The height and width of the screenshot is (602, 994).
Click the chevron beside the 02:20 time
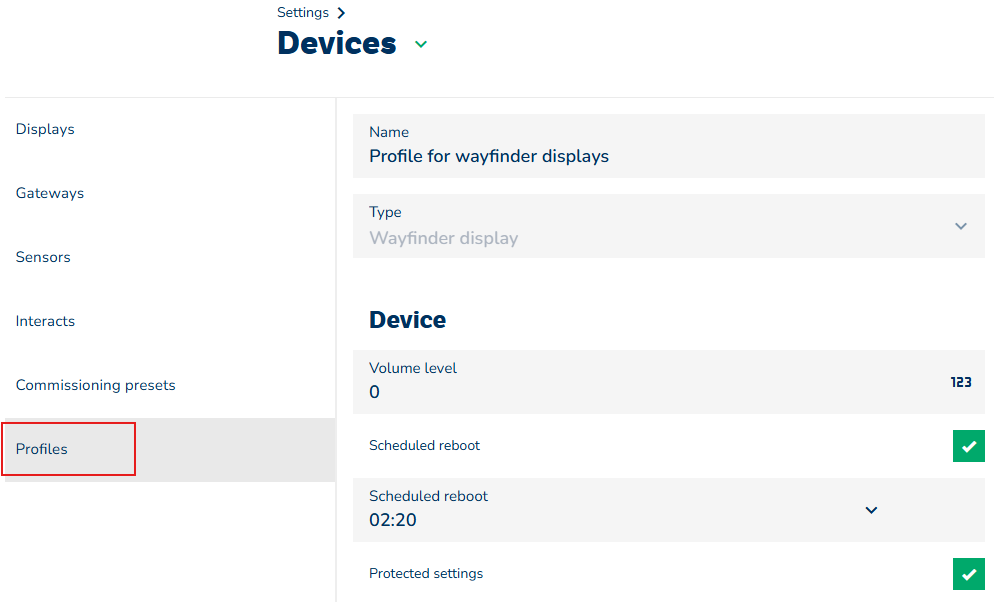click(871, 510)
